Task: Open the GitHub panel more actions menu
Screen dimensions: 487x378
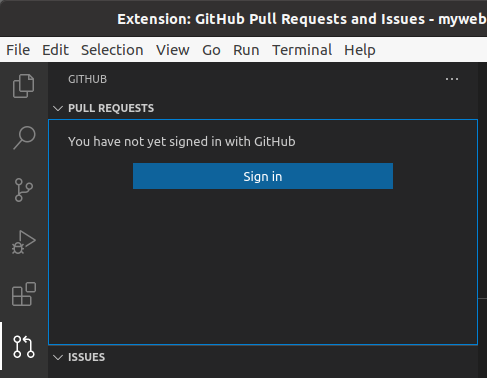Action: pos(452,79)
